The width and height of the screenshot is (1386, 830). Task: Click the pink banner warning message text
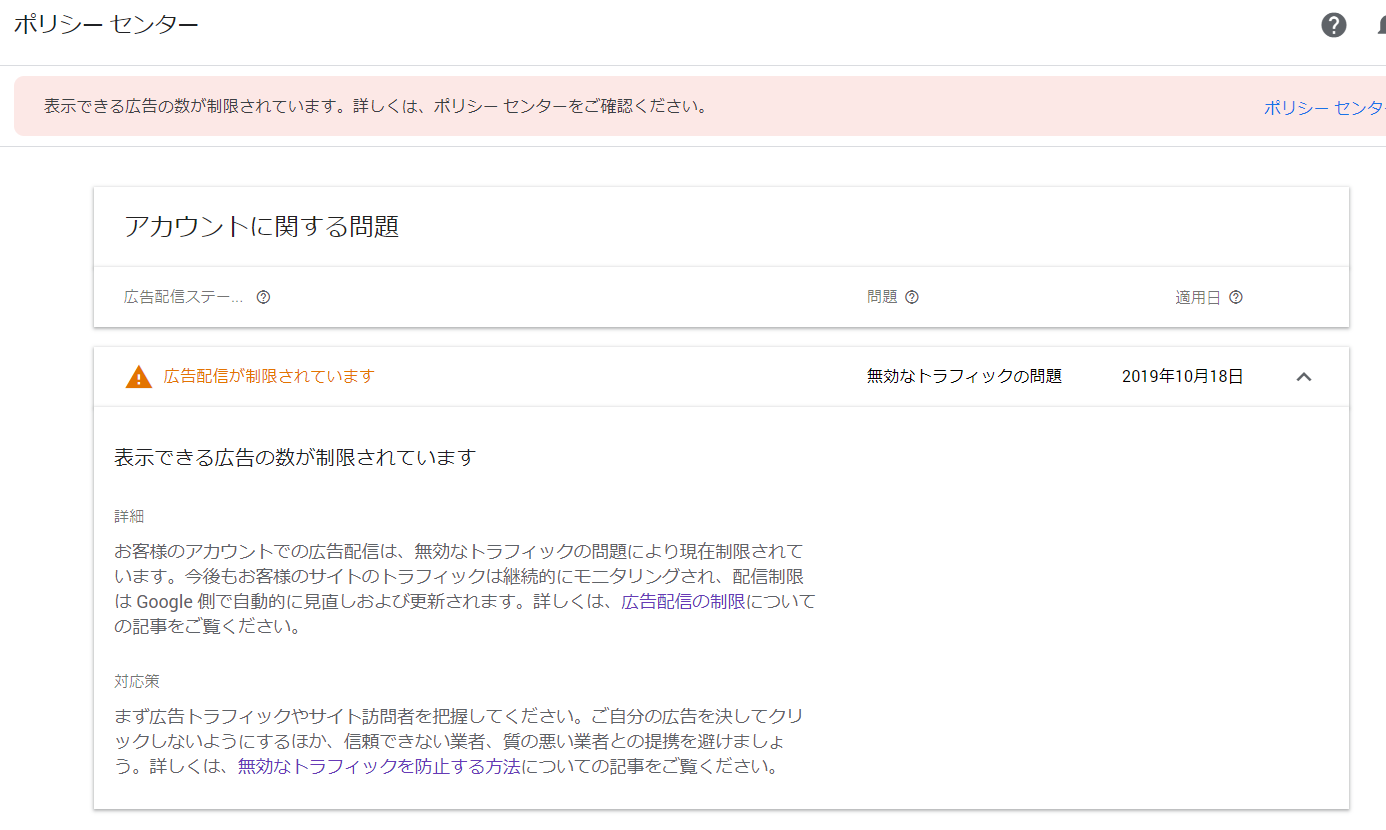point(375,106)
